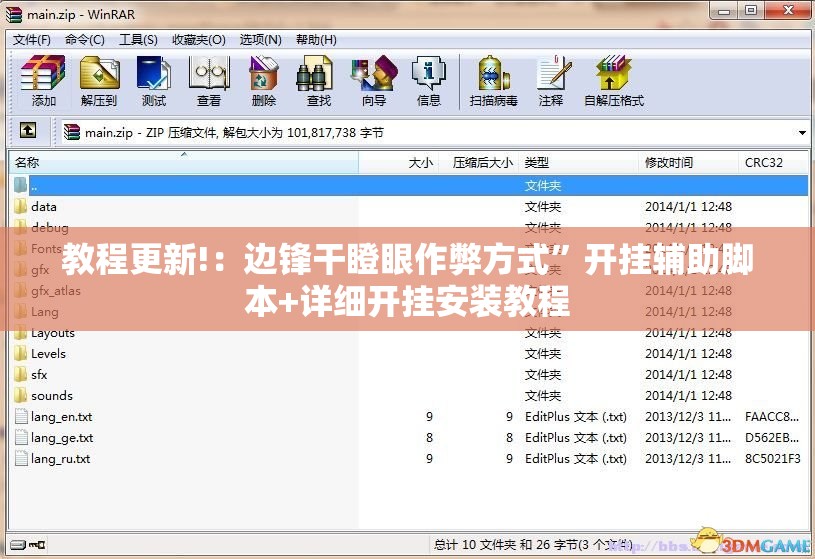Click the sfx folder icon
Image resolution: width=815 pixels, height=559 pixels.
pyautogui.click(x=20, y=374)
